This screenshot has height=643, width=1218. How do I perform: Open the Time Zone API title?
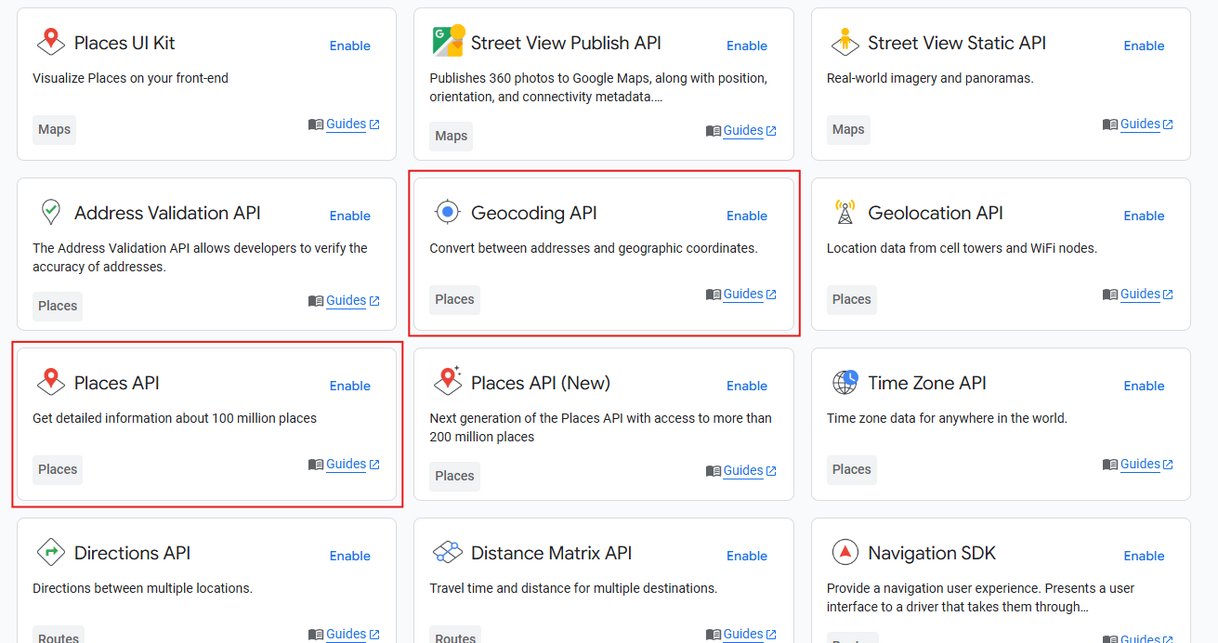coord(927,383)
